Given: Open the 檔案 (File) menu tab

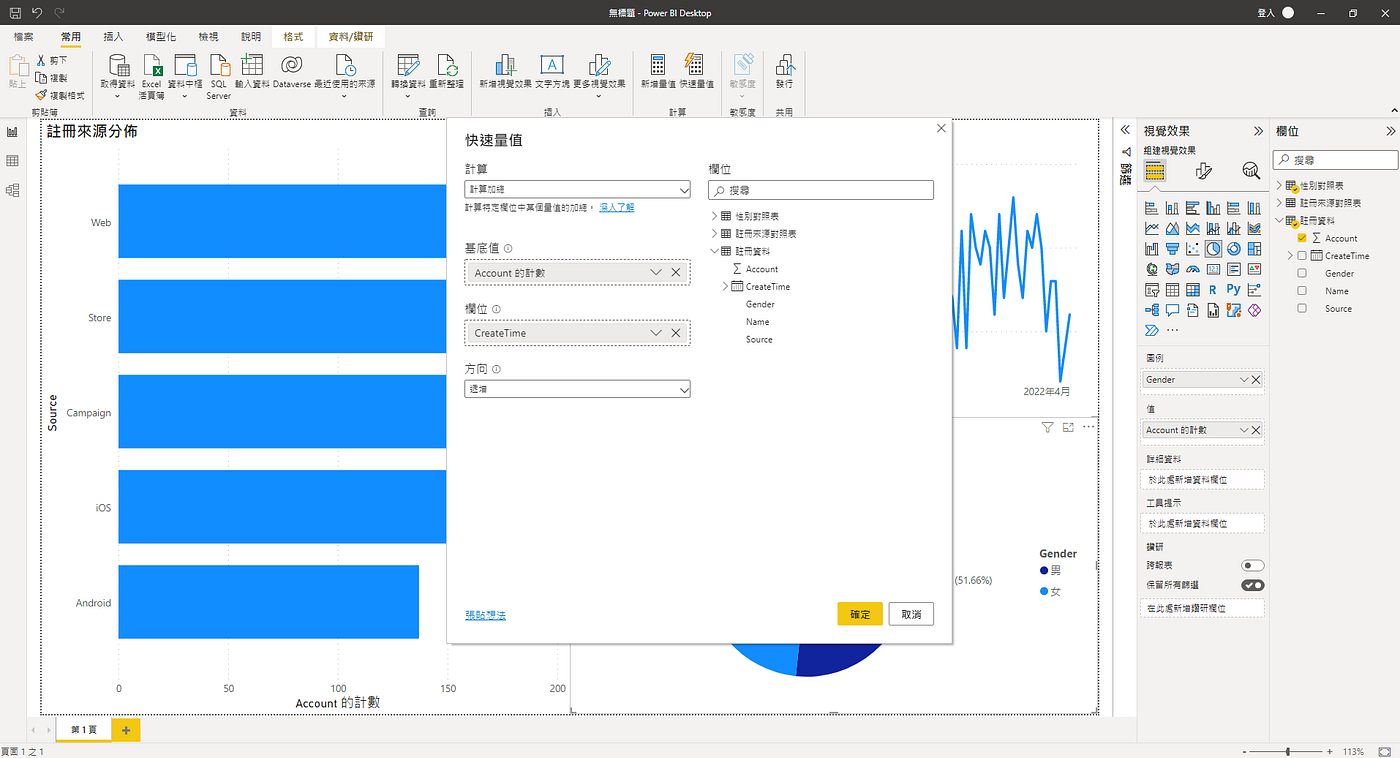Looking at the screenshot, I should pyautogui.click(x=23, y=36).
